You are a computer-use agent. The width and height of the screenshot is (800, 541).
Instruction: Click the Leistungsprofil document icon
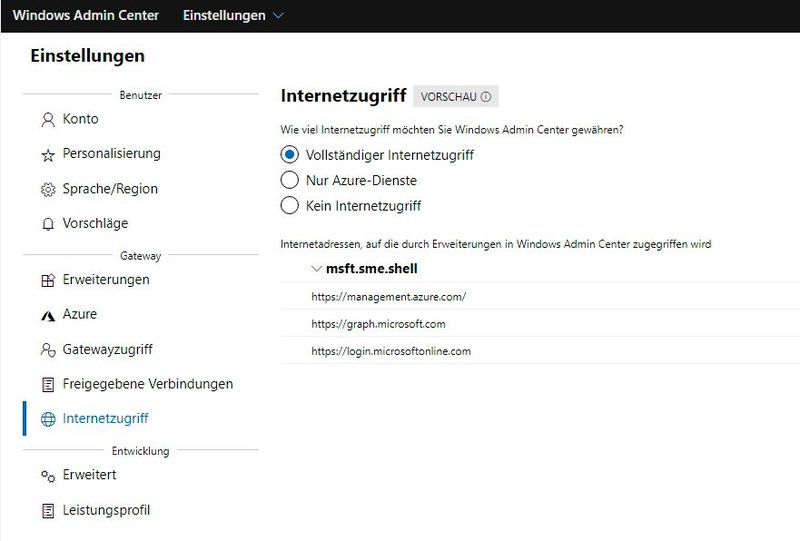(x=48, y=511)
